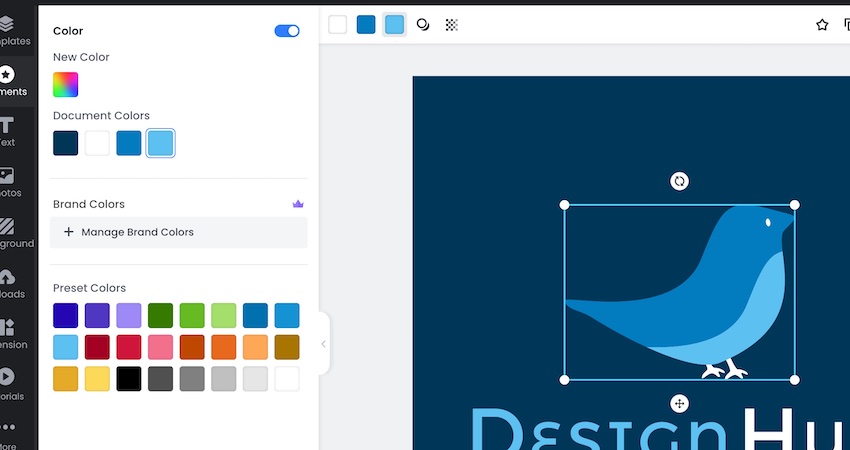The image size is (850, 450).
Task: Pick the pale lime green preset color
Action: tap(223, 316)
